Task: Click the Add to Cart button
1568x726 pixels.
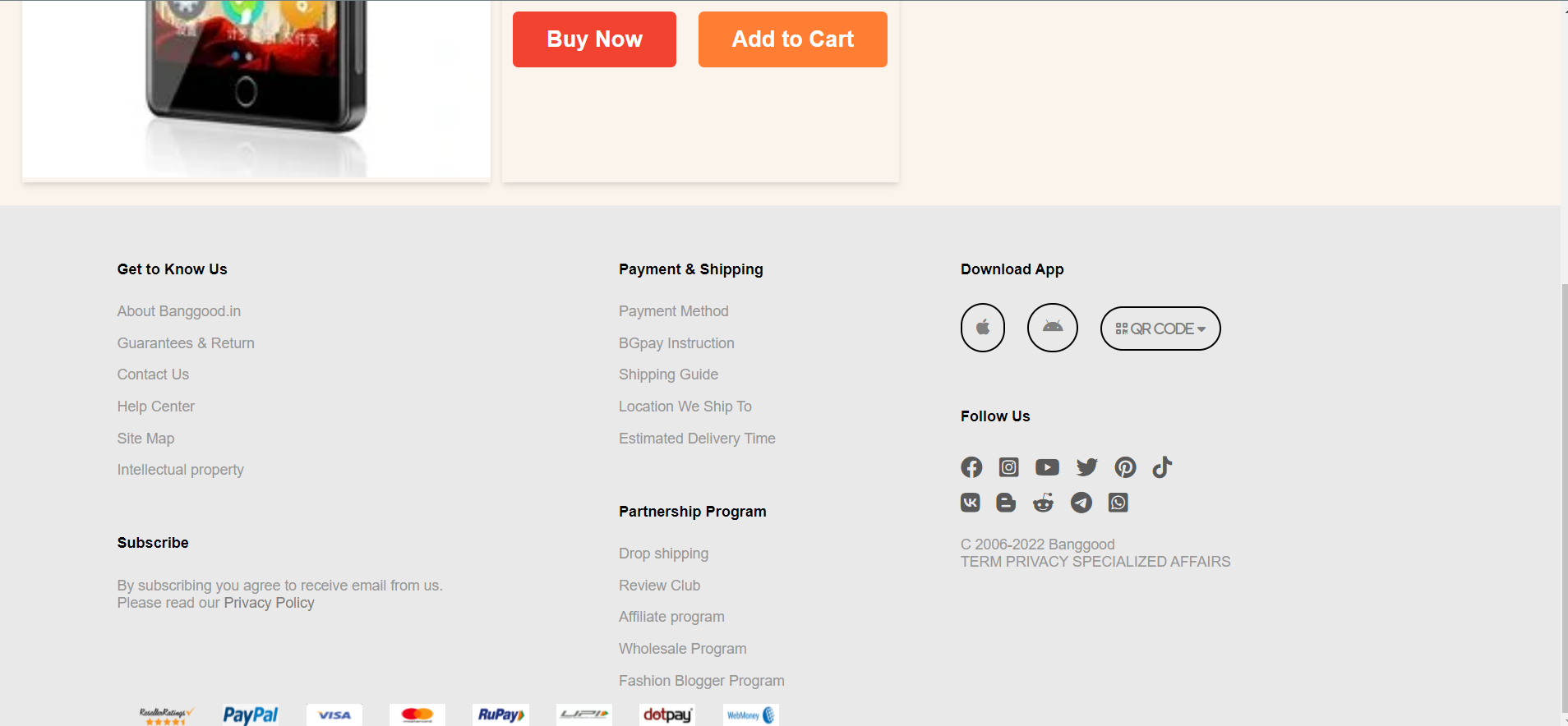Action: point(793,39)
